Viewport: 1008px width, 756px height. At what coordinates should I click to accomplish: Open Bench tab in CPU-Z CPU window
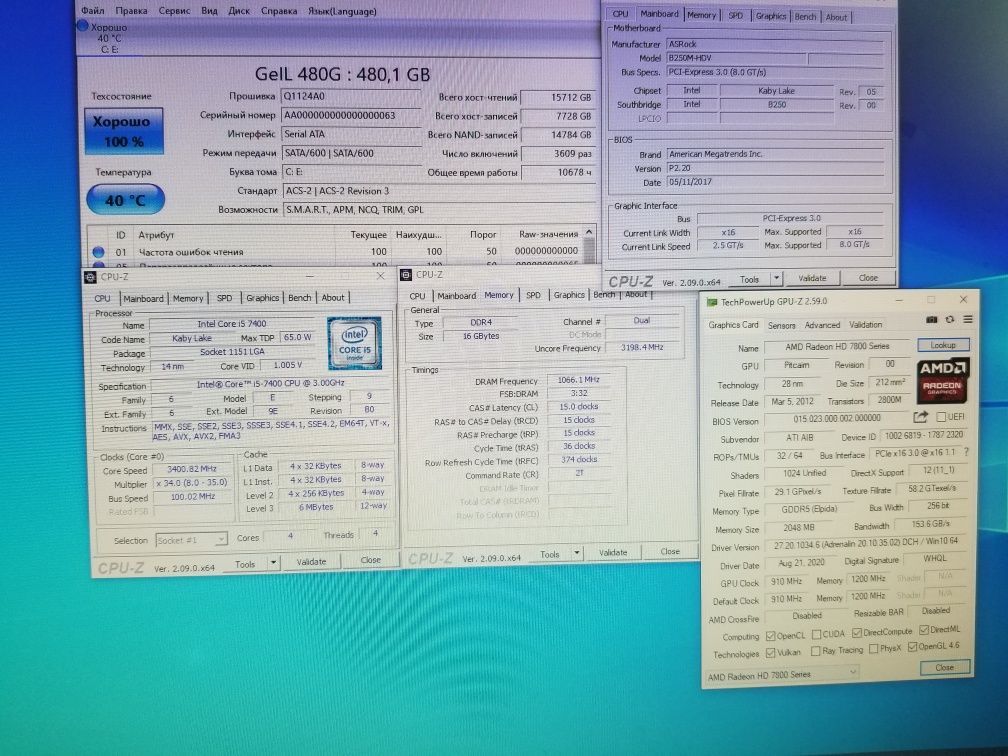[x=299, y=298]
